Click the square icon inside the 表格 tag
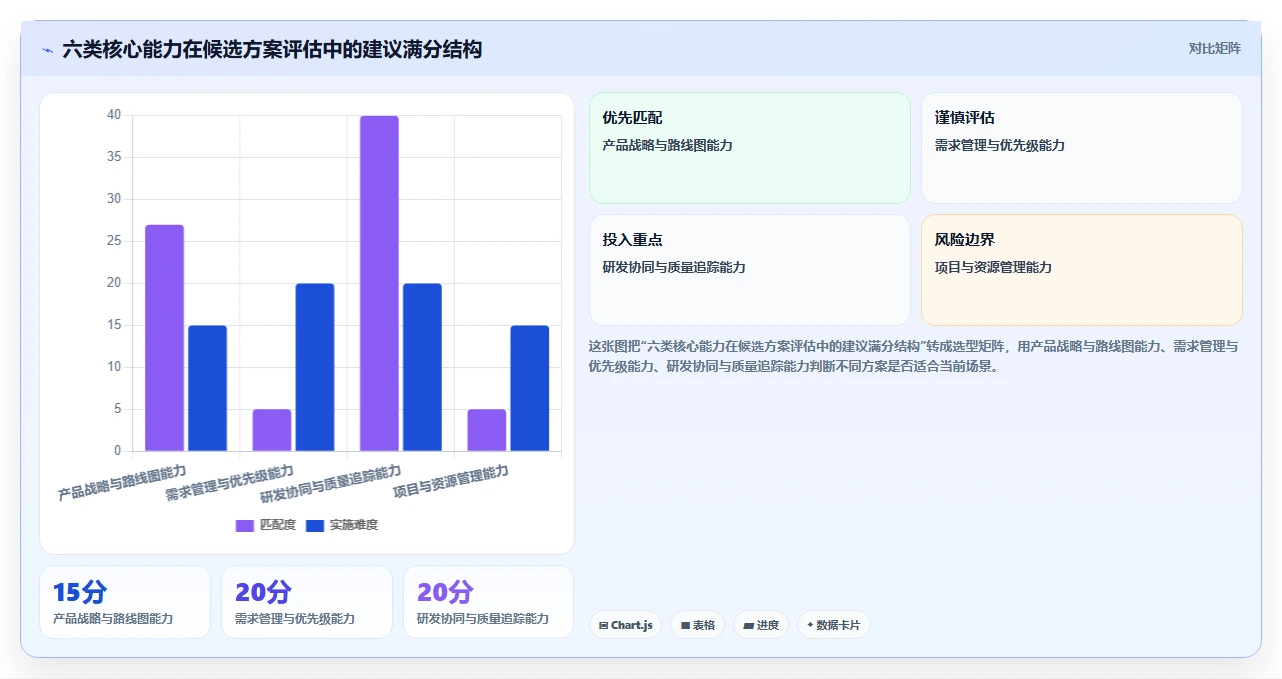Screen dimensions: 1282x679 (x=685, y=626)
